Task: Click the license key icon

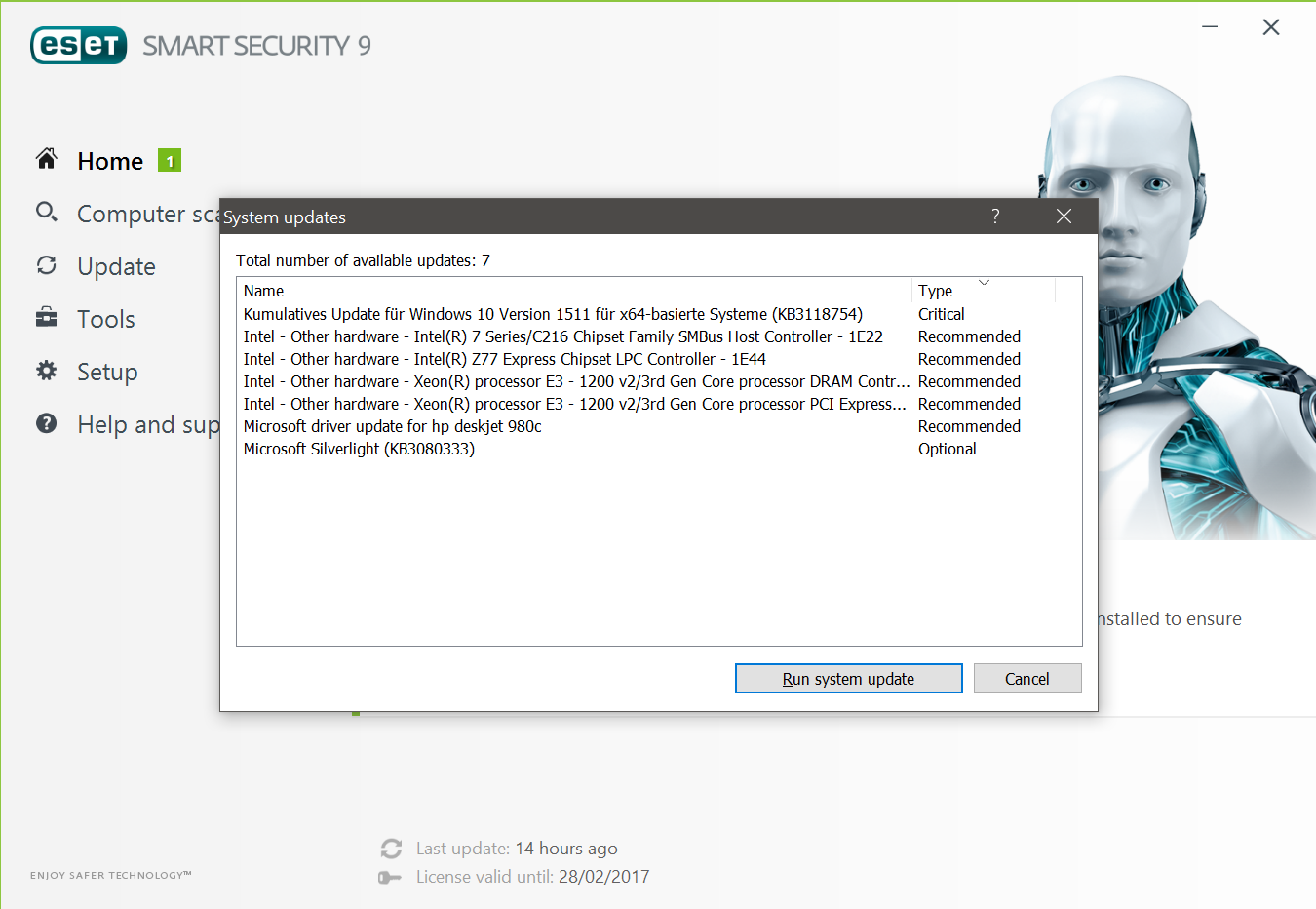Action: point(390,878)
